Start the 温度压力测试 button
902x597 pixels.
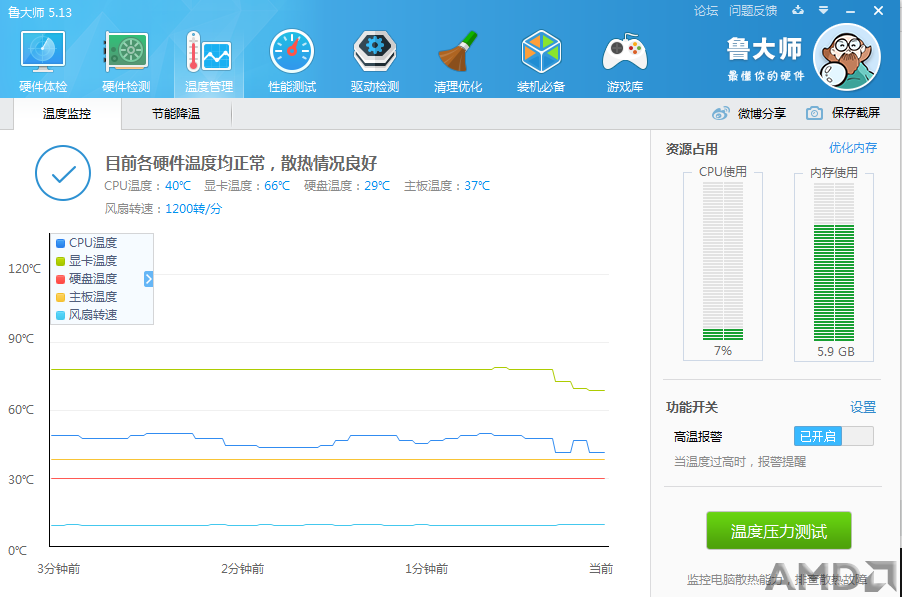tap(779, 530)
